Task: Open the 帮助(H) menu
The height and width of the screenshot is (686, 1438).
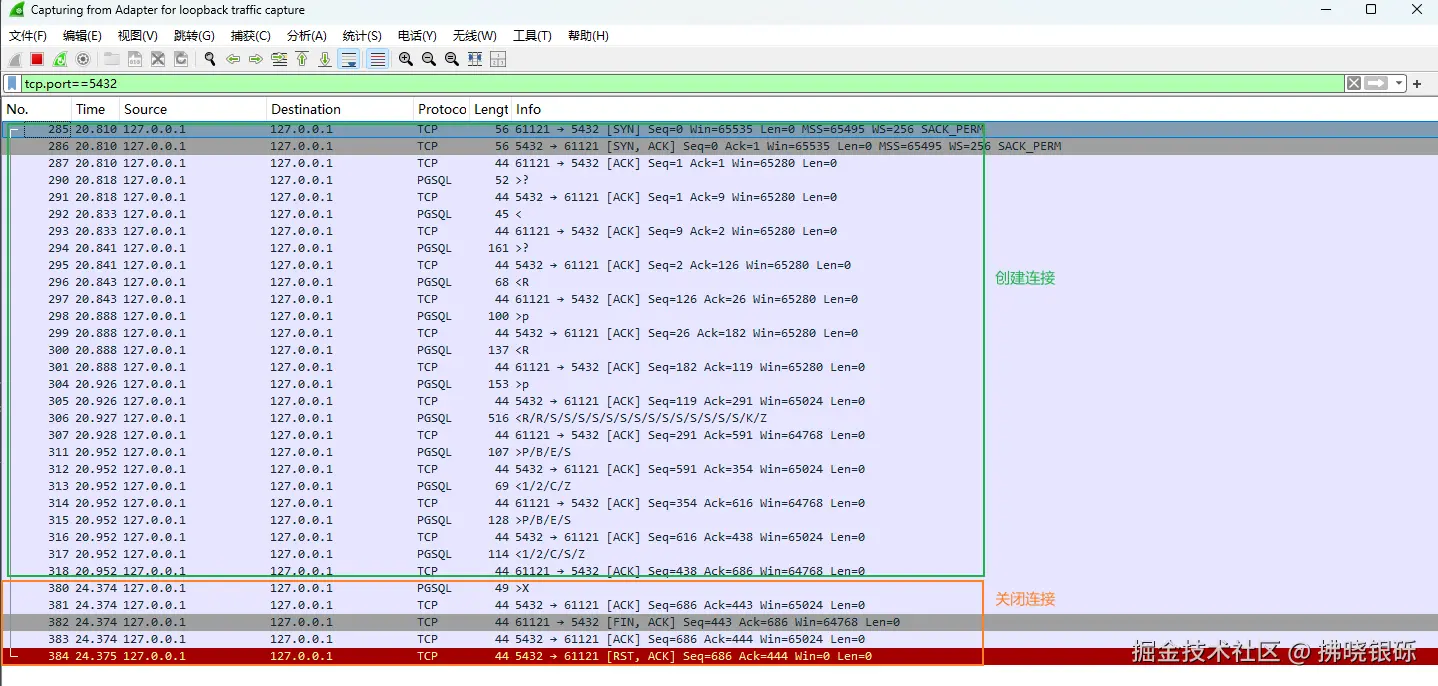Action: point(588,35)
